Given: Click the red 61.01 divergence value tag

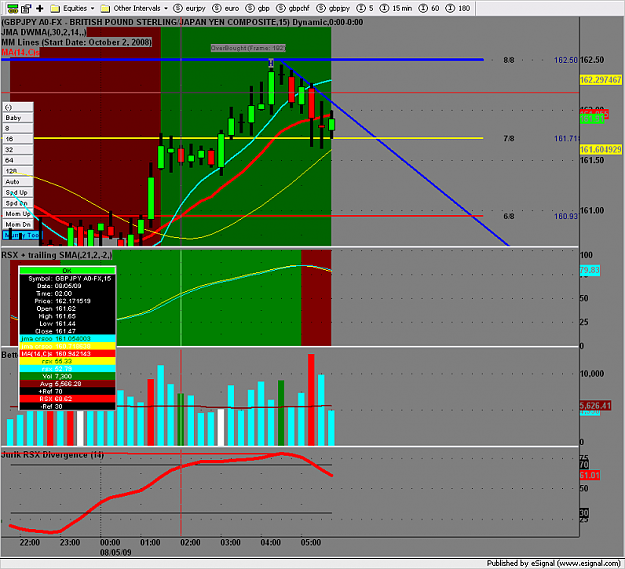Looking at the screenshot, I should click(590, 475).
